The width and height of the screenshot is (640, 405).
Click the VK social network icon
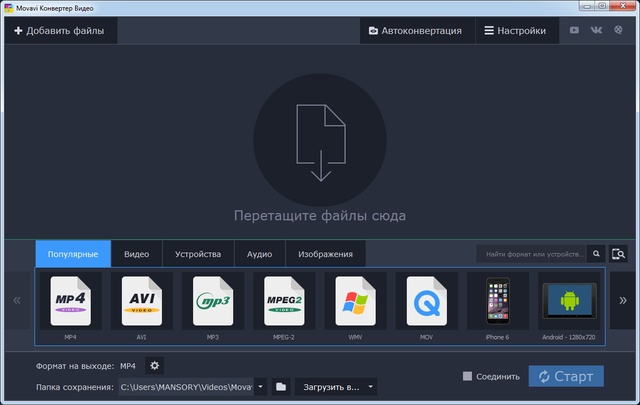pyautogui.click(x=596, y=31)
